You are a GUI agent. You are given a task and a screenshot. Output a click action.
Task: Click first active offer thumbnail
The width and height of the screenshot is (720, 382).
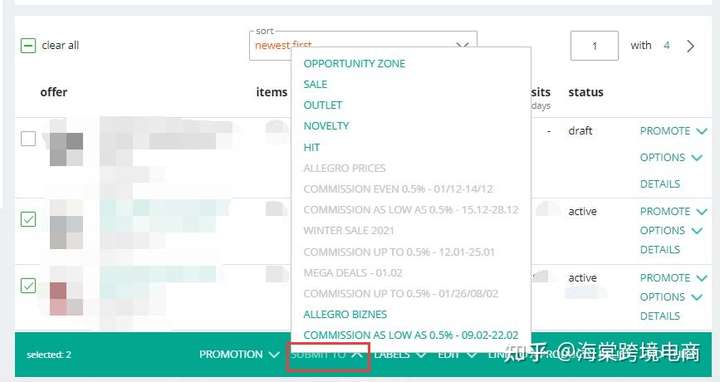pos(66,232)
